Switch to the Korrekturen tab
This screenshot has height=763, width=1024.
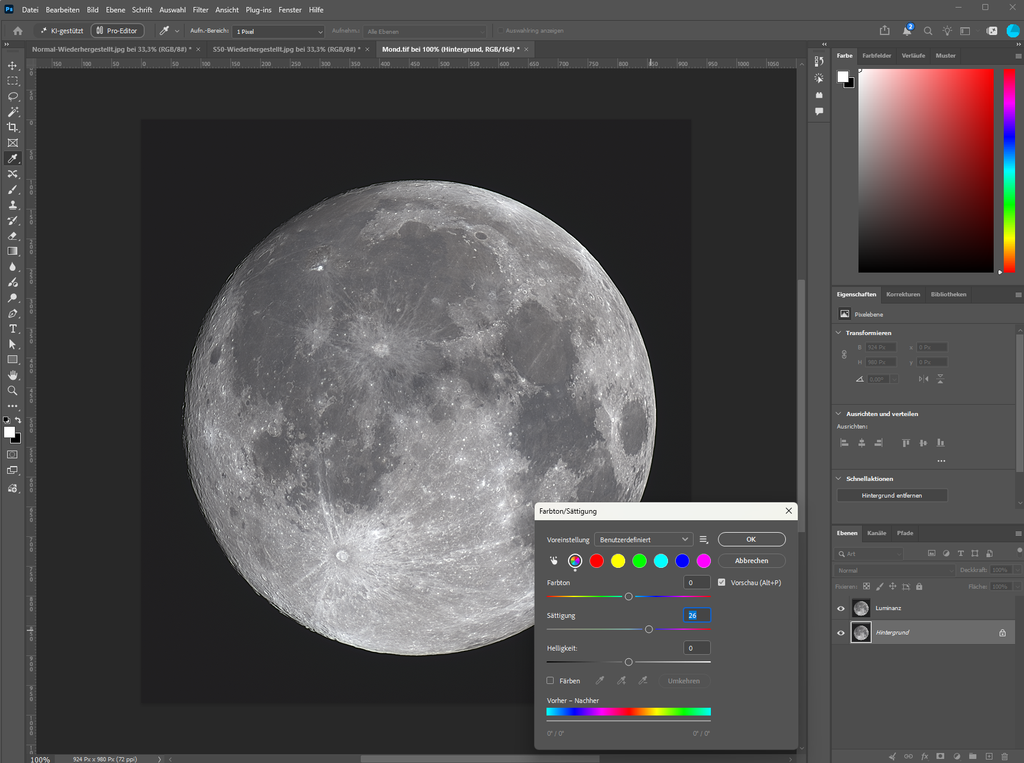pyautogui.click(x=903, y=295)
